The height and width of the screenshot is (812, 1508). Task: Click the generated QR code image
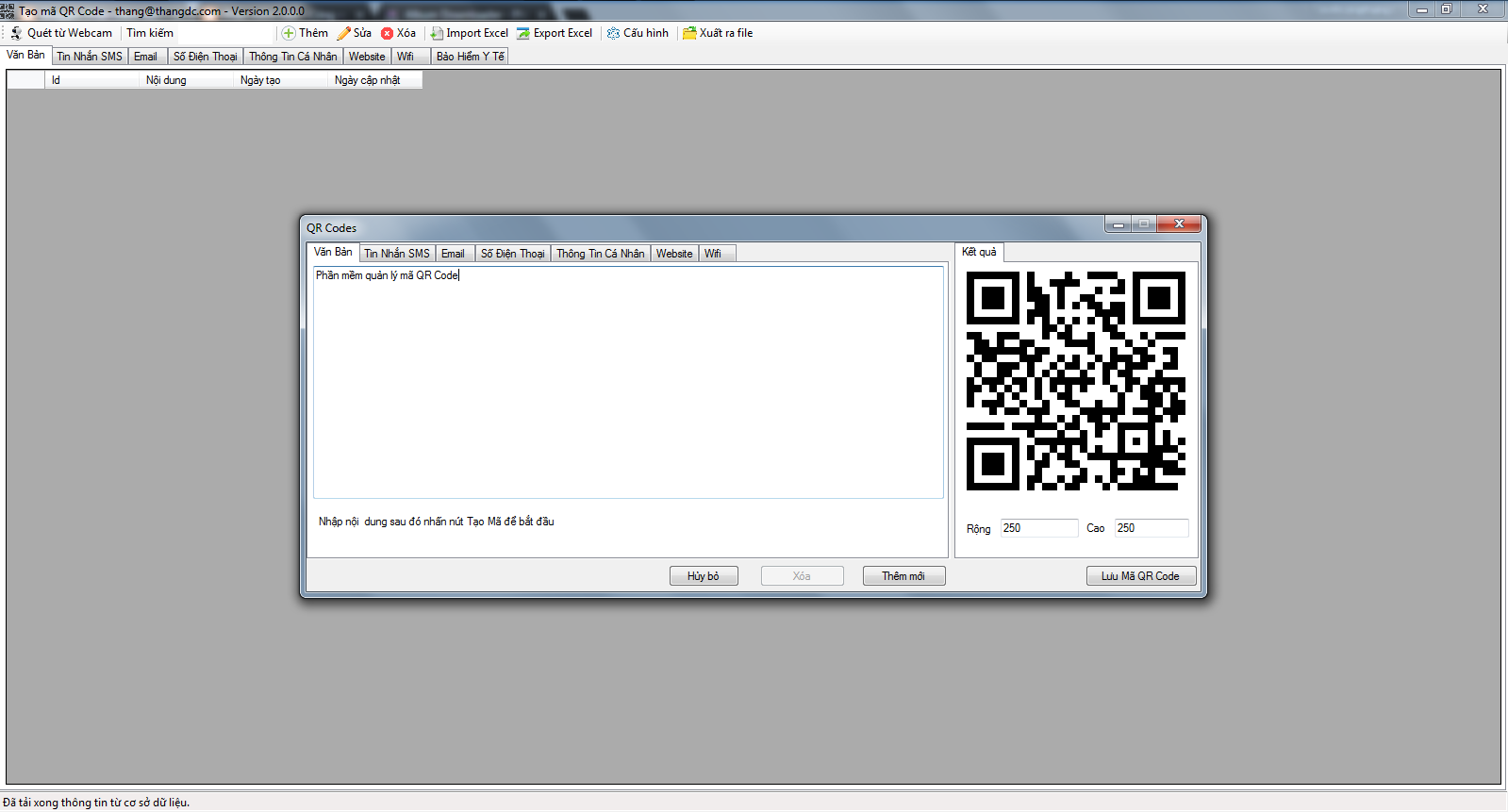(1076, 381)
